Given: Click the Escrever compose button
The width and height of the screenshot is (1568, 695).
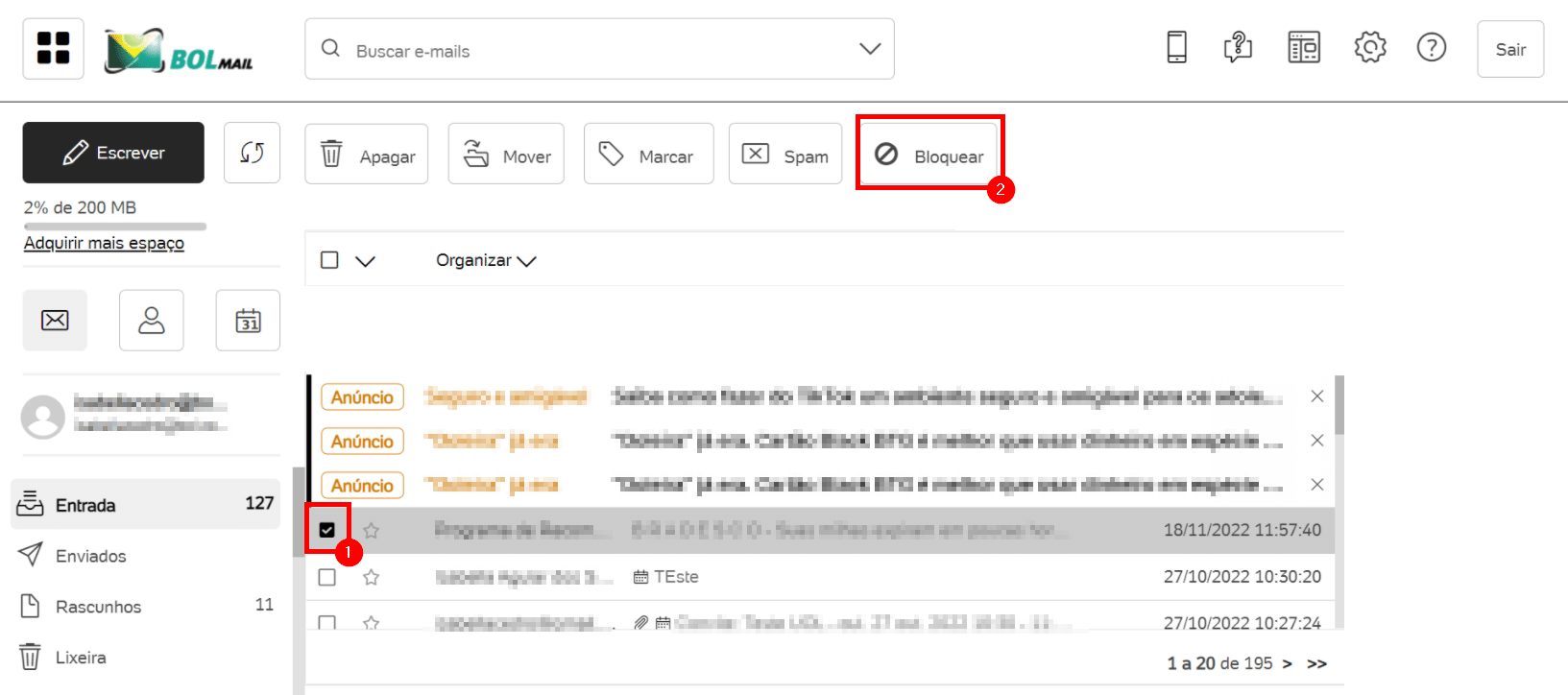Looking at the screenshot, I should 113,153.
